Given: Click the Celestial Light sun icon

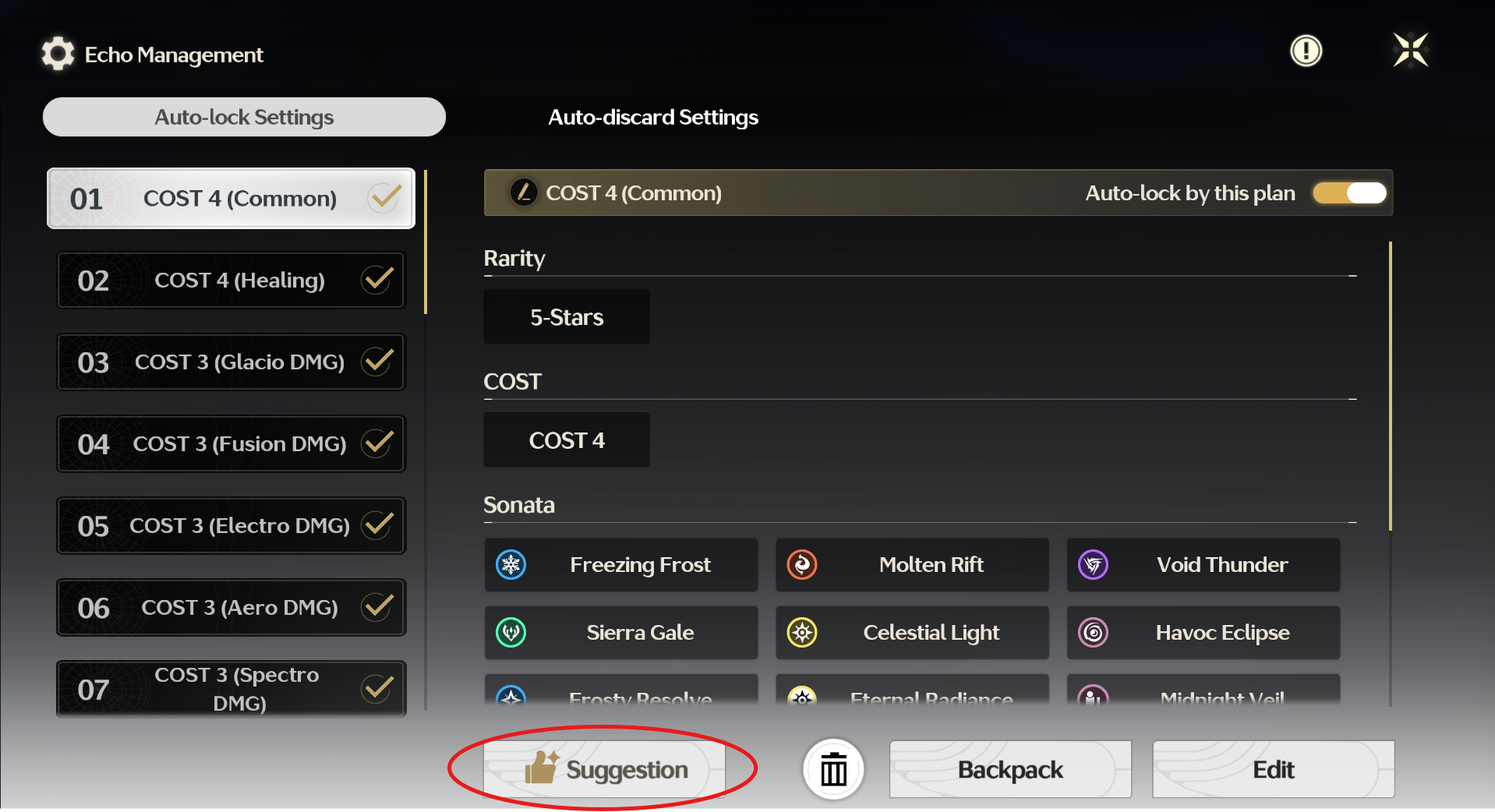Looking at the screenshot, I should [x=802, y=633].
